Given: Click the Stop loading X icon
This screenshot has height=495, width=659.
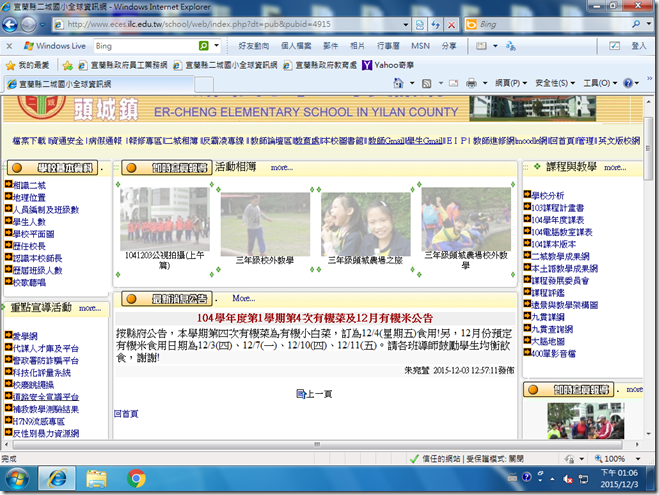Looking at the screenshot, I should [x=451, y=25].
